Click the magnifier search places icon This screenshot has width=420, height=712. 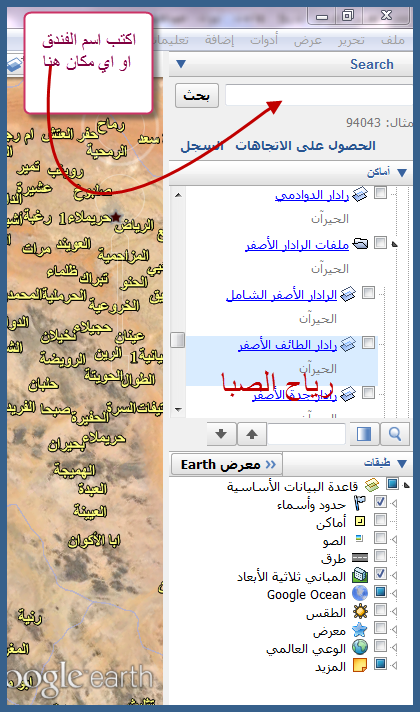coord(395,435)
